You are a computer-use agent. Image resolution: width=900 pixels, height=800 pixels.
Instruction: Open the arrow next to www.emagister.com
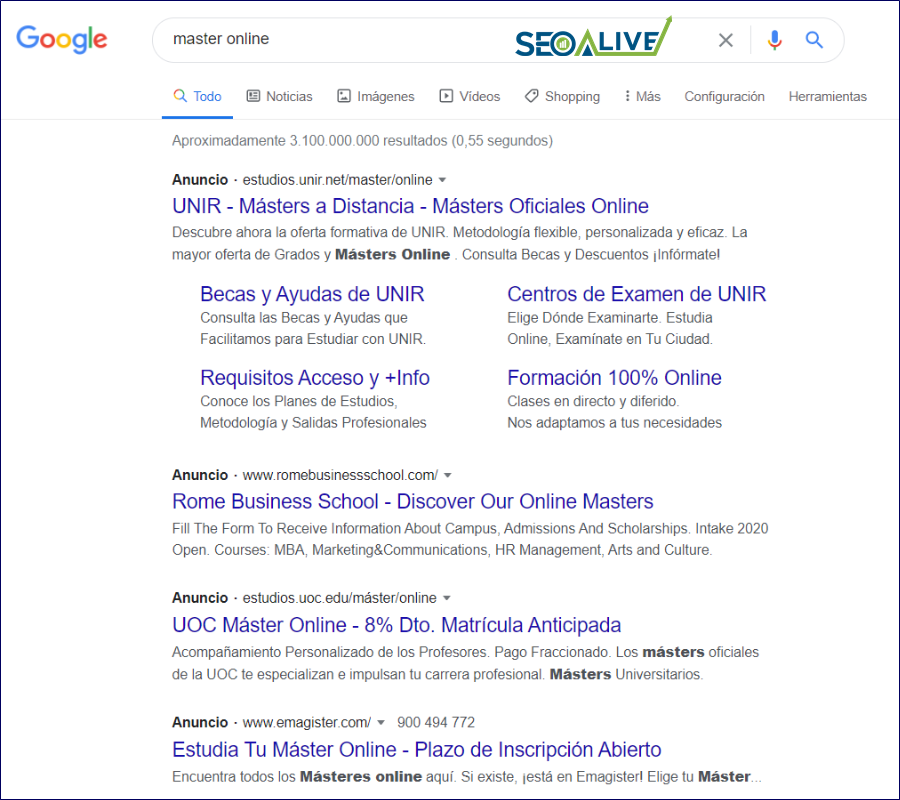(x=382, y=722)
